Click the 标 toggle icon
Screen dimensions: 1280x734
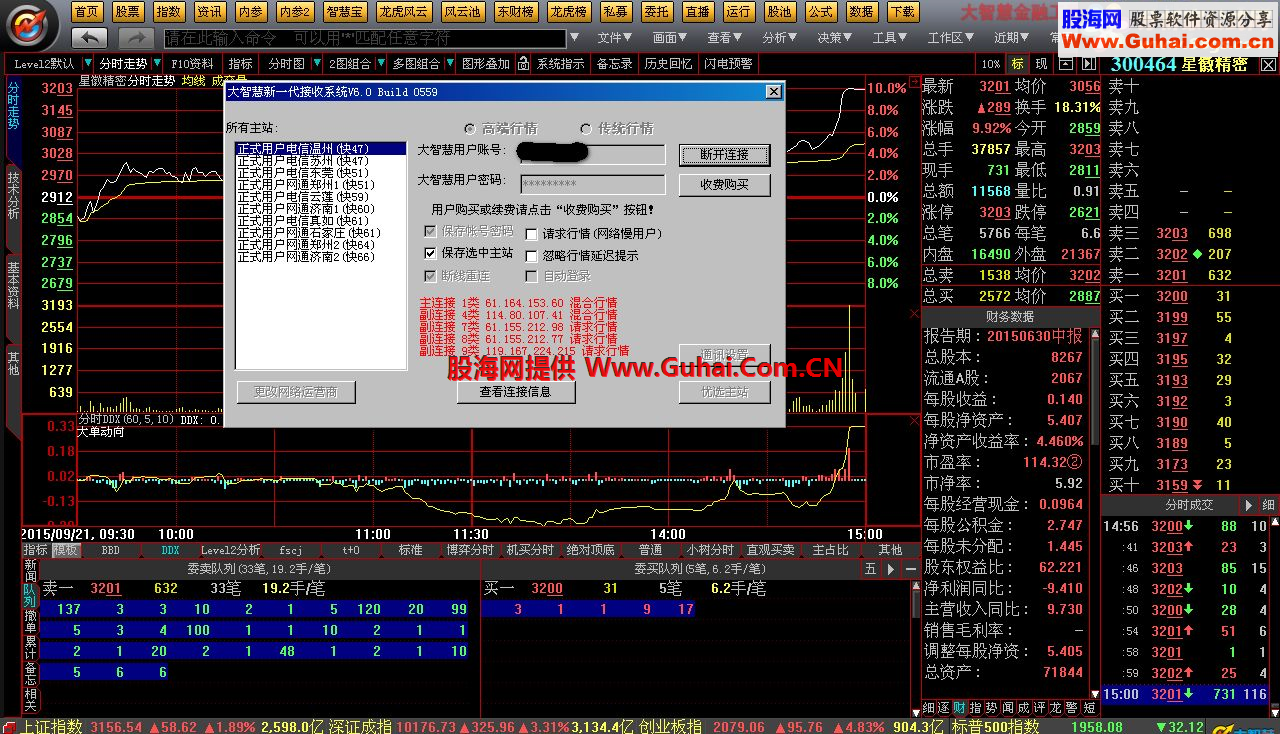pyautogui.click(x=1018, y=63)
